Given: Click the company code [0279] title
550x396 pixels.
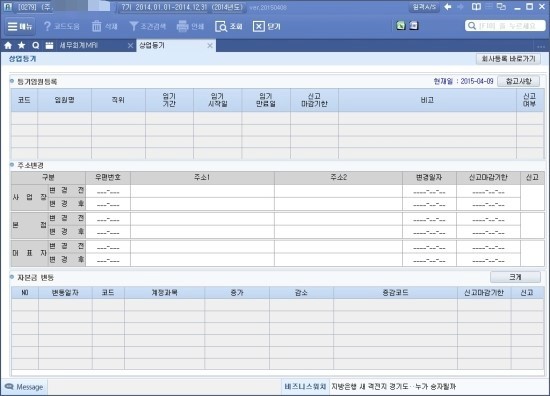Looking at the screenshot, I should pyautogui.click(x=27, y=7).
